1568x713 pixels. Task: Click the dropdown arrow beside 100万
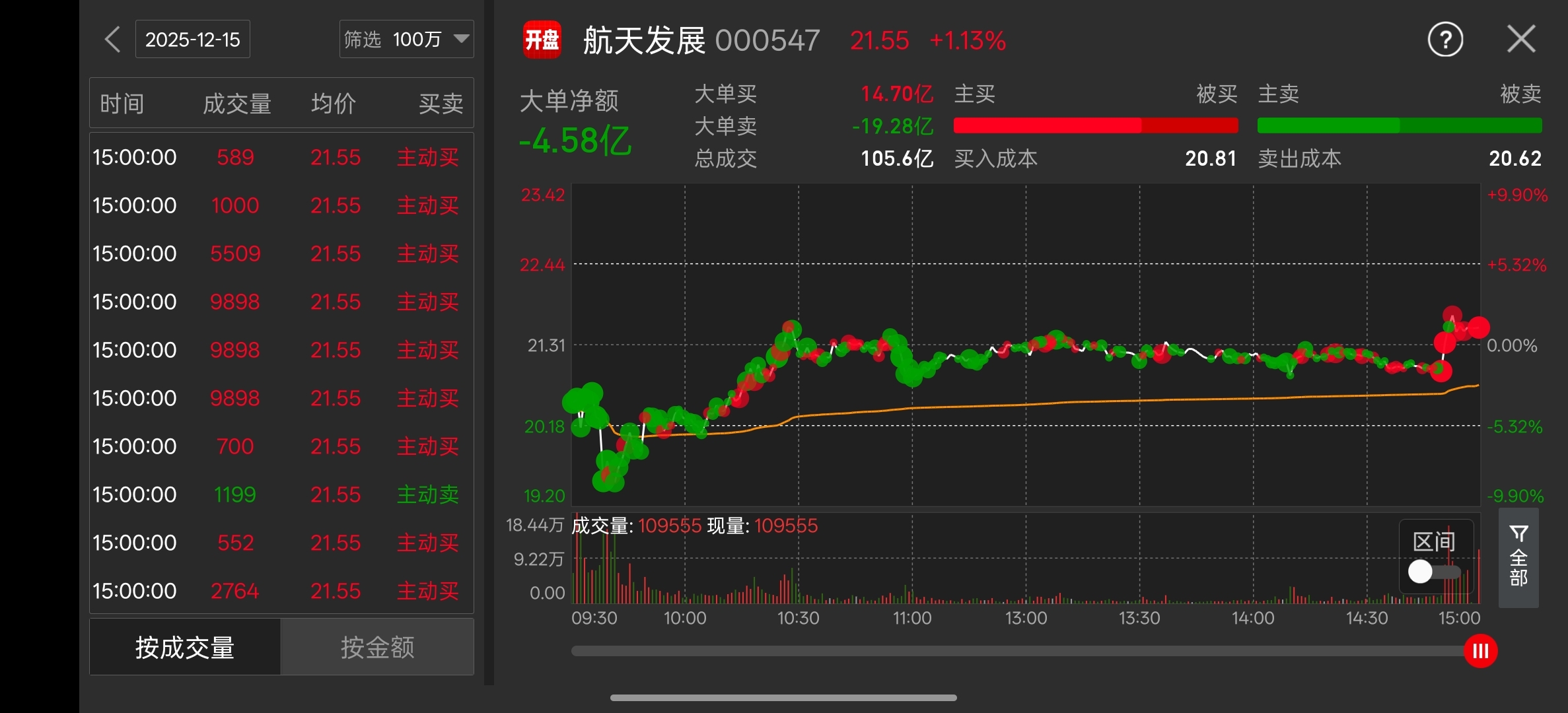[x=462, y=39]
